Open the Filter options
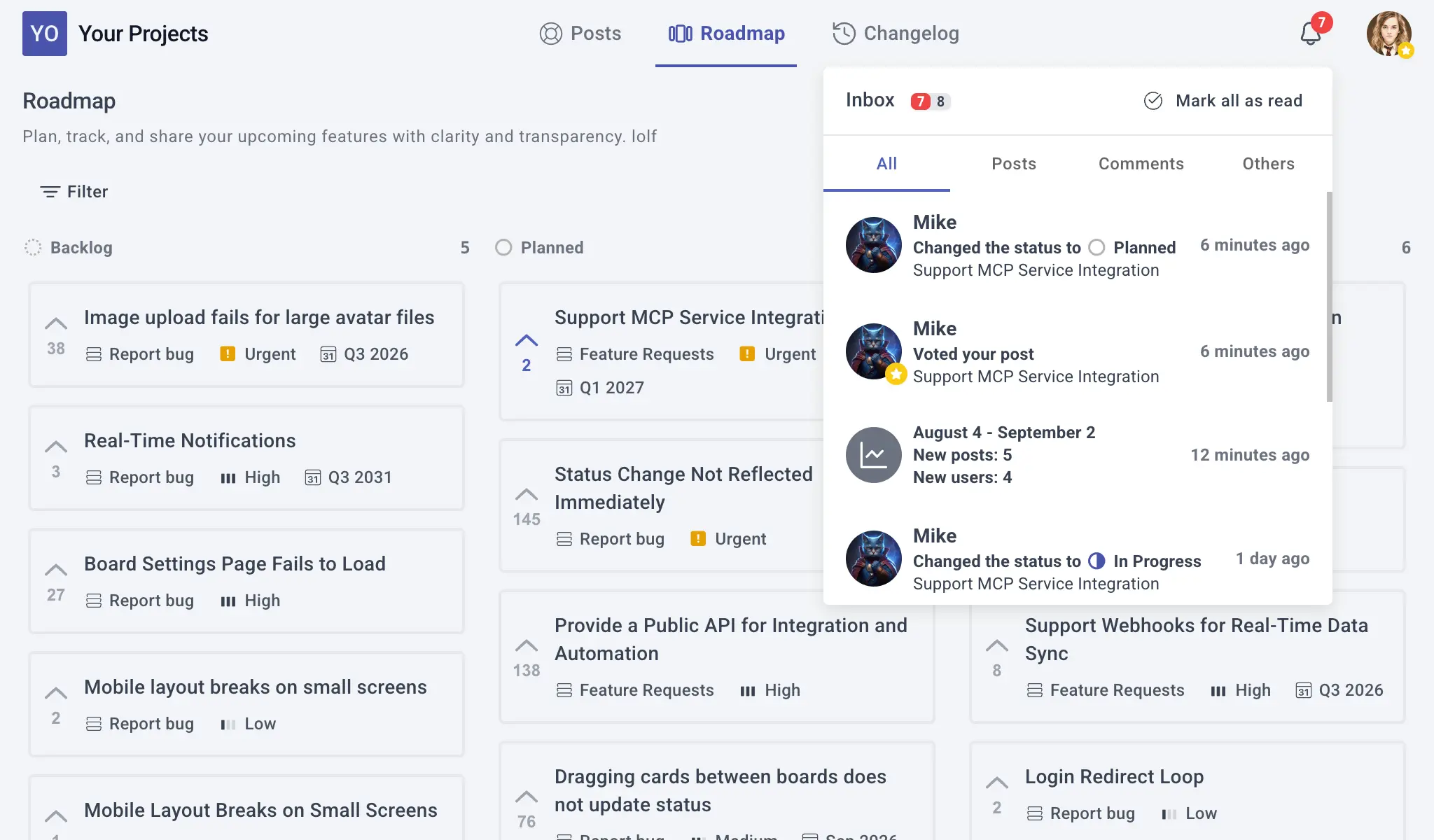This screenshot has width=1434, height=840. 74,192
